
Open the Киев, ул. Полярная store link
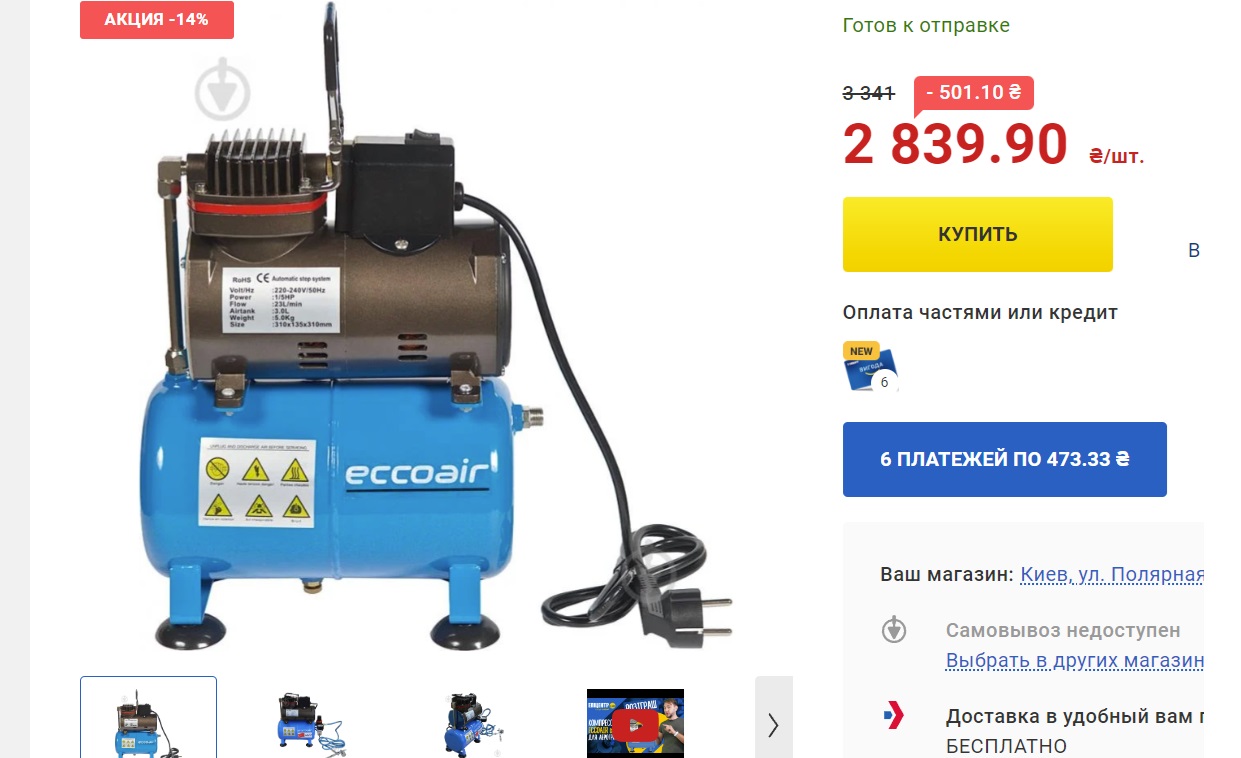[1112, 575]
